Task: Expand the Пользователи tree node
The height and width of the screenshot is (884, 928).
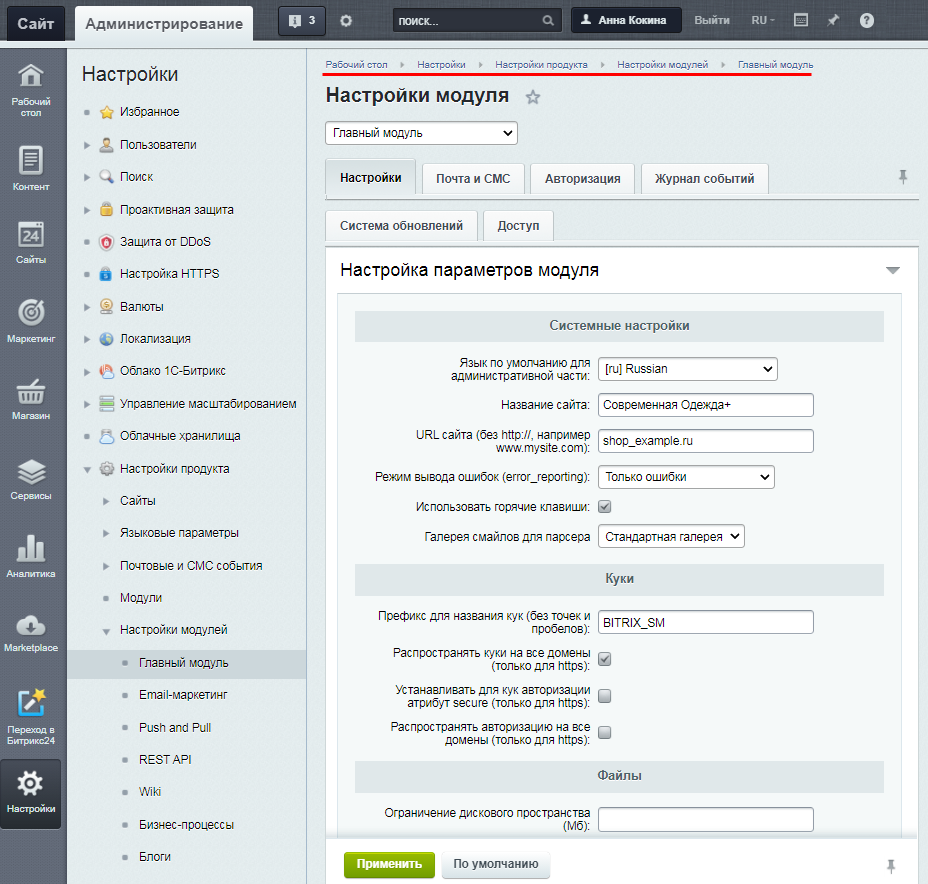Action: (87, 145)
